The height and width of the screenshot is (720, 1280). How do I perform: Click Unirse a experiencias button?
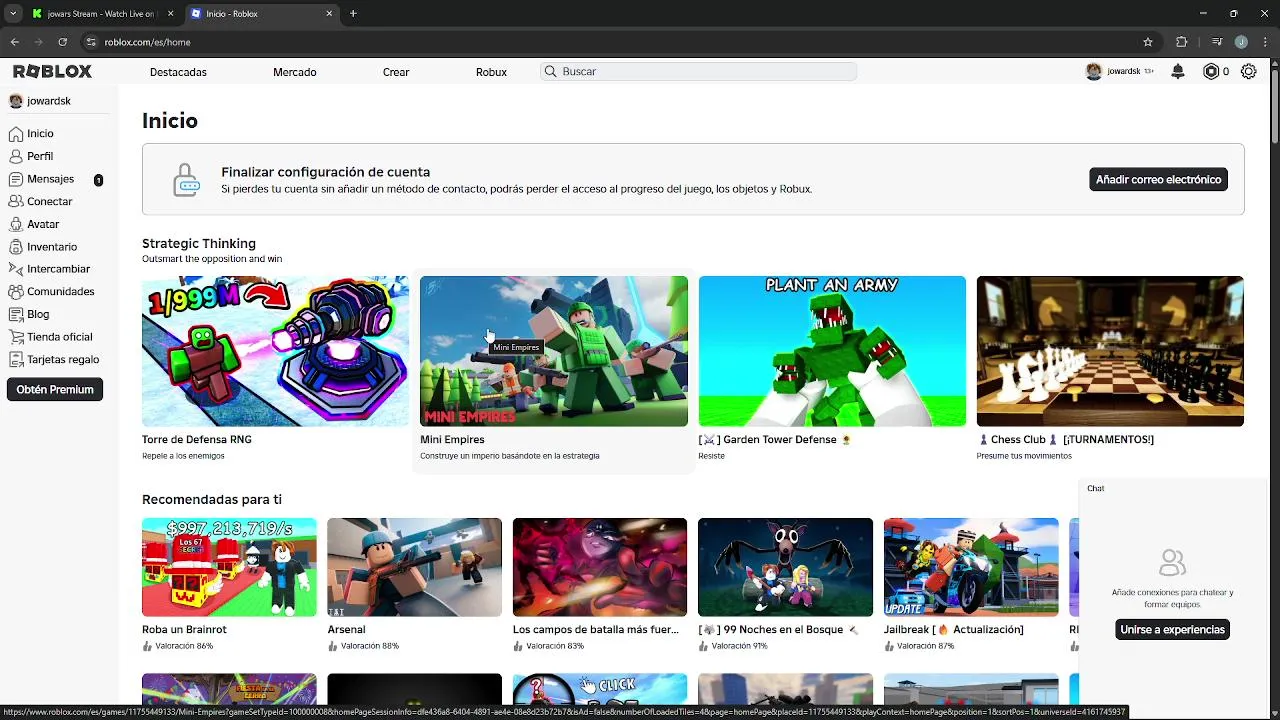(x=1172, y=630)
